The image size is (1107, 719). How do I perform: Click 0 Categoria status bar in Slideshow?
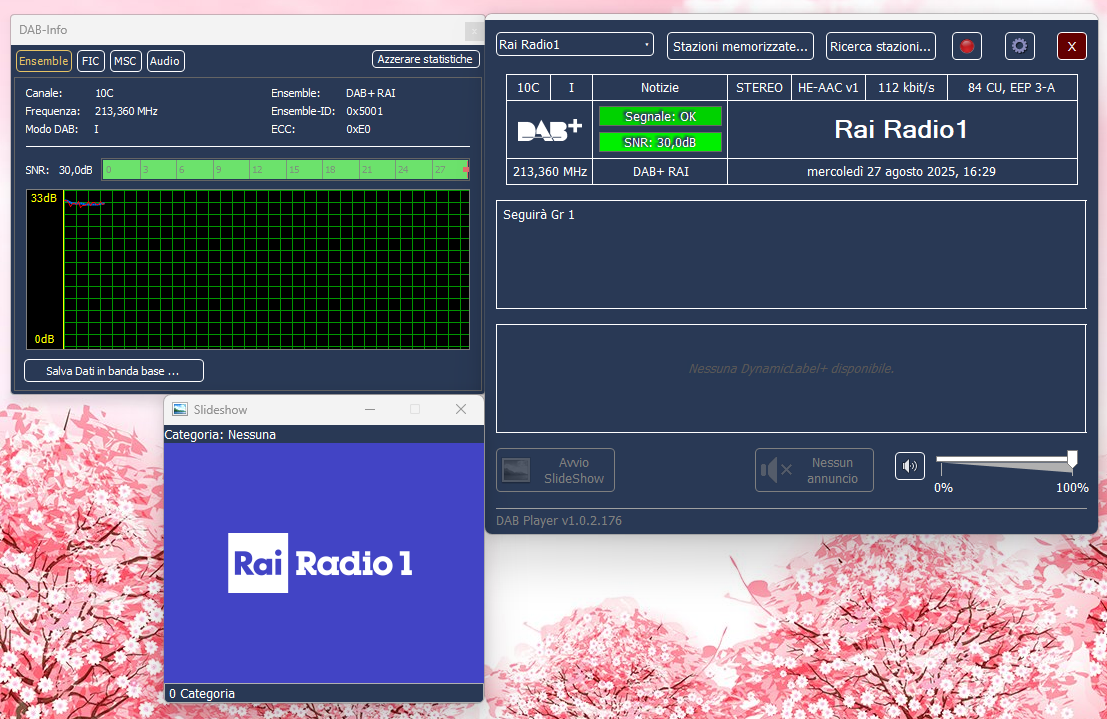(323, 694)
